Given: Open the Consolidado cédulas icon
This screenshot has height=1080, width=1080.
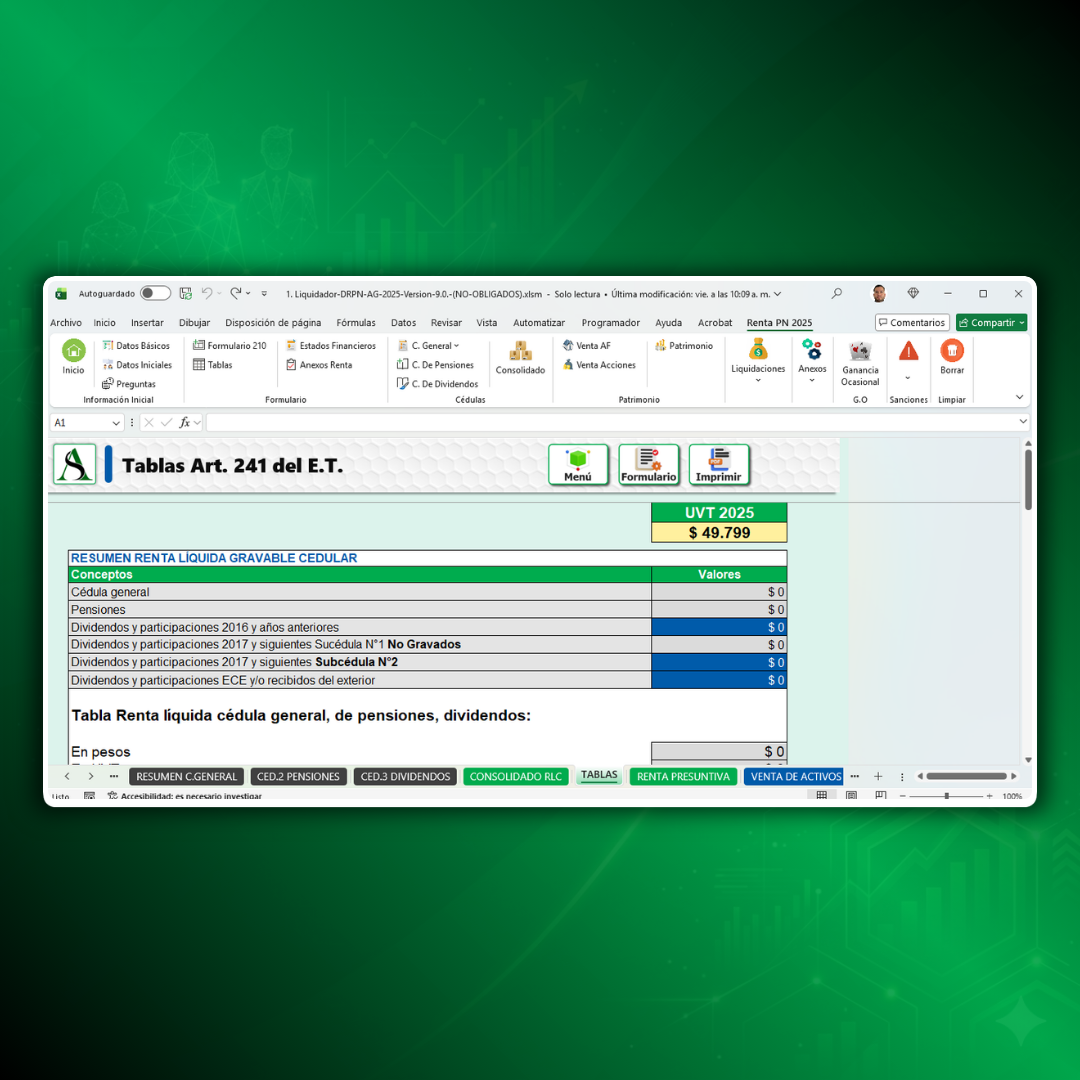Looking at the screenshot, I should point(520,352).
